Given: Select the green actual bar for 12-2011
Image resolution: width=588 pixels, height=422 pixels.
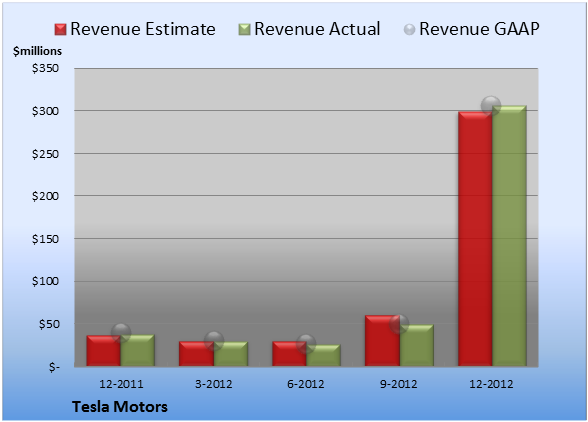Looking at the screenshot, I should coord(137,350).
